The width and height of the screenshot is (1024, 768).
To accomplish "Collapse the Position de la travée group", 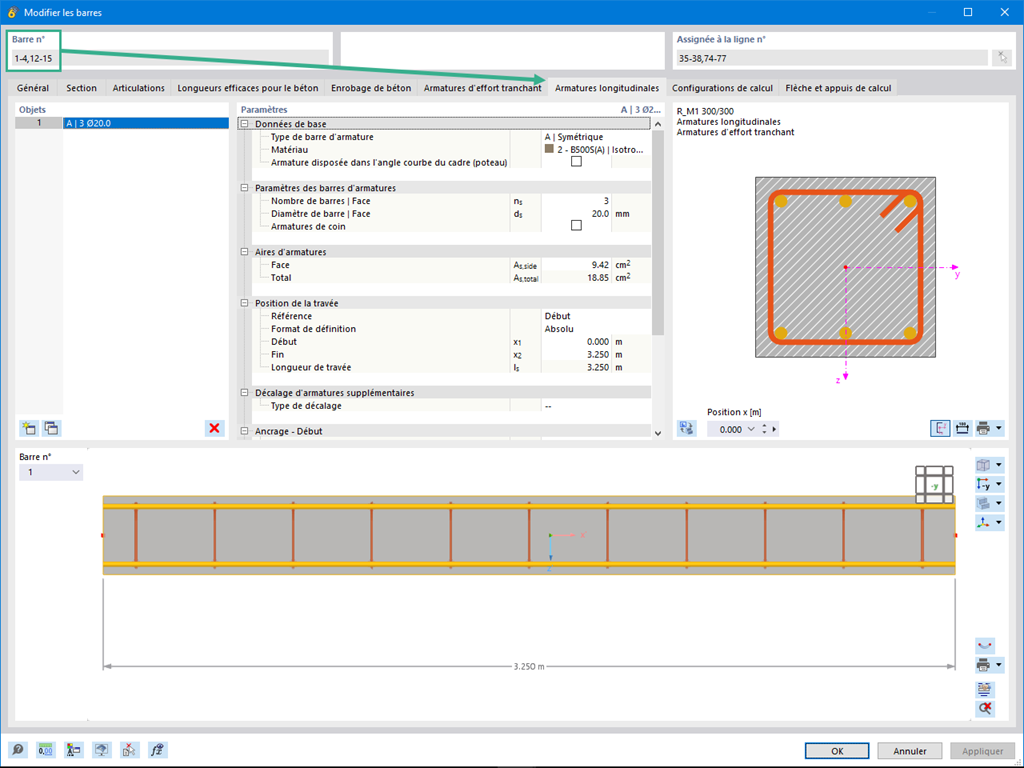I will [245, 303].
